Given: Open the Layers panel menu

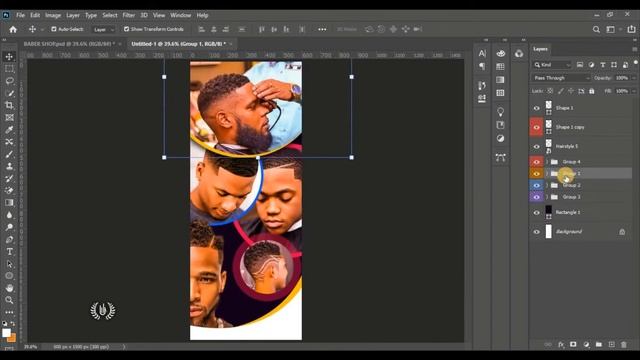Looking at the screenshot, I should [x=635, y=49].
